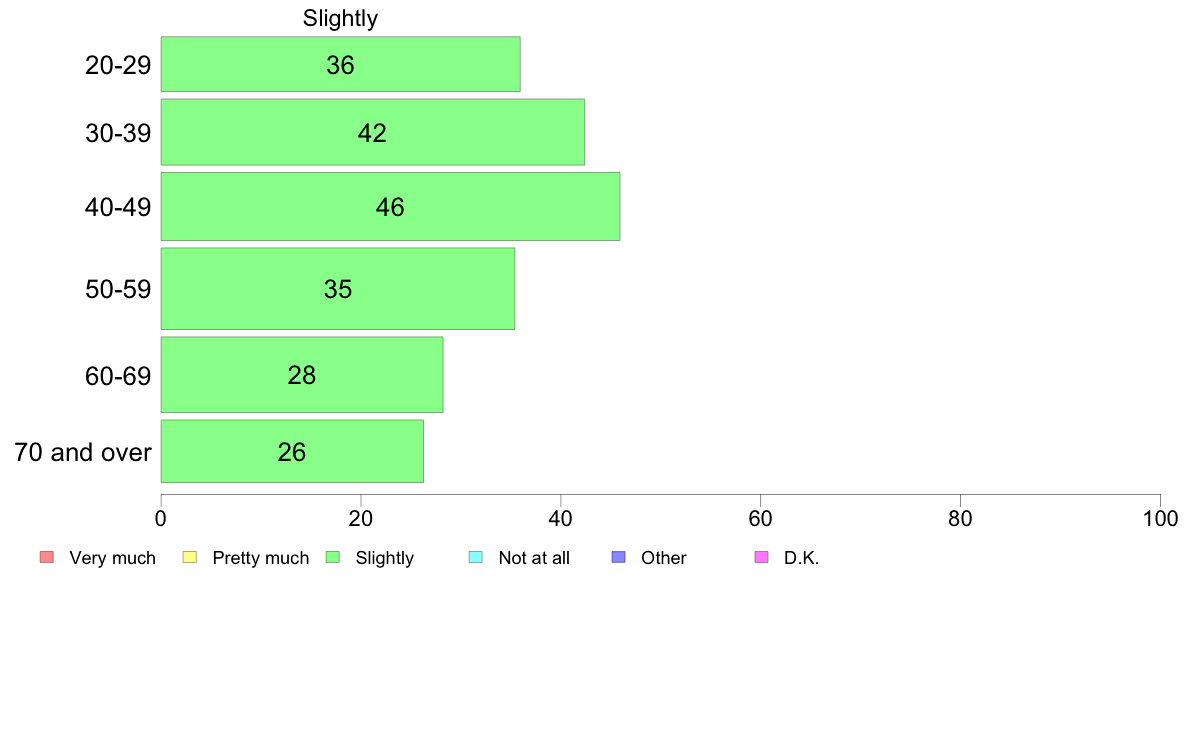Select the 40-49 bar showing 46
This screenshot has height=736, width=1188.
pos(390,207)
